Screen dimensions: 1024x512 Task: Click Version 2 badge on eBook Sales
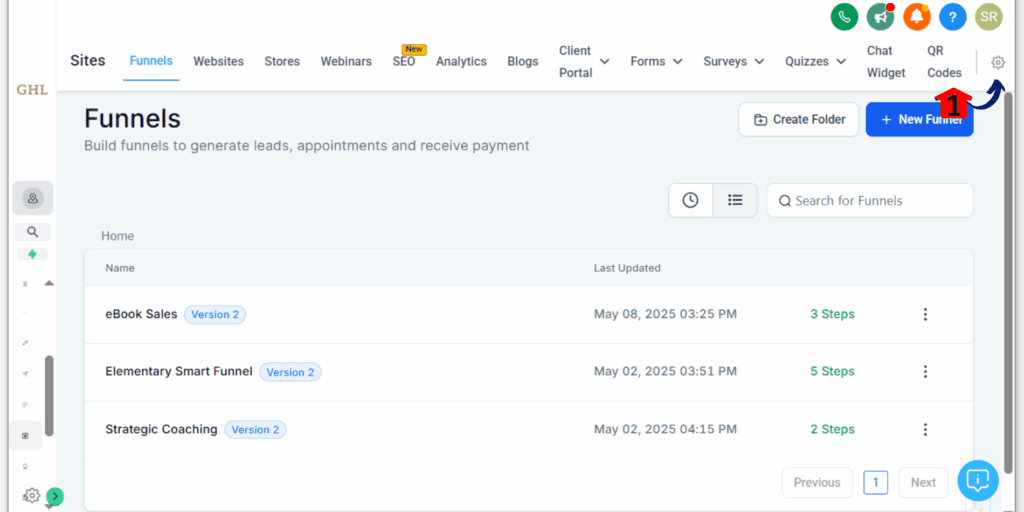point(215,315)
